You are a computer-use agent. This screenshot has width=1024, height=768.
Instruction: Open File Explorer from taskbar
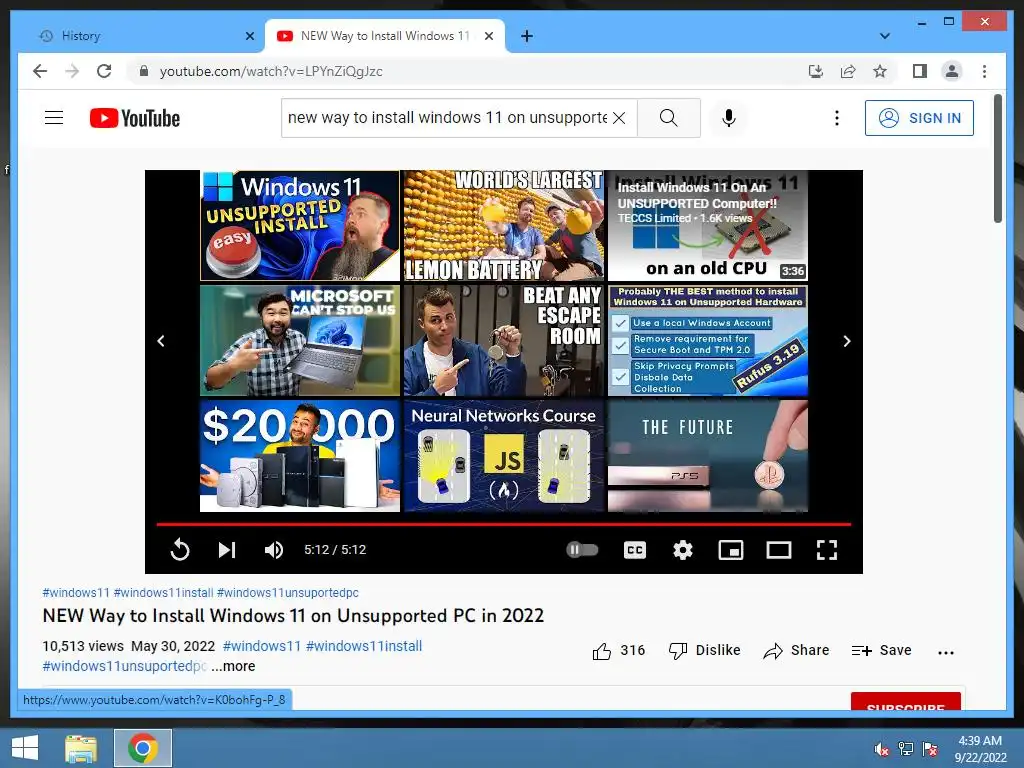pos(81,748)
